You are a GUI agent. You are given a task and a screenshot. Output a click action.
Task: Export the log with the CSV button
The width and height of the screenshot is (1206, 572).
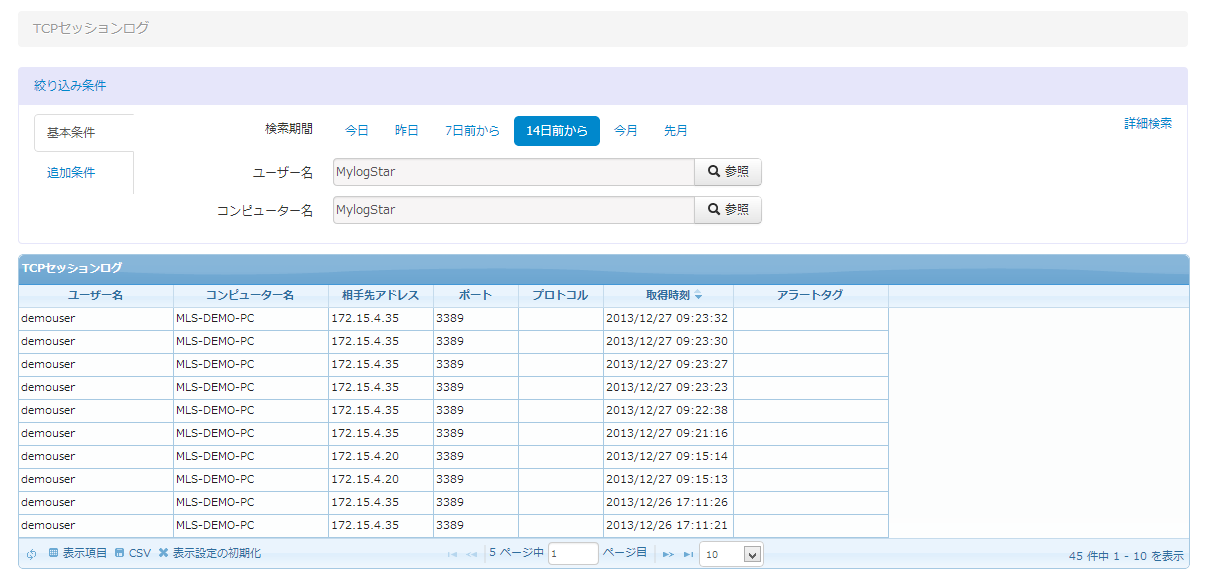(133, 553)
